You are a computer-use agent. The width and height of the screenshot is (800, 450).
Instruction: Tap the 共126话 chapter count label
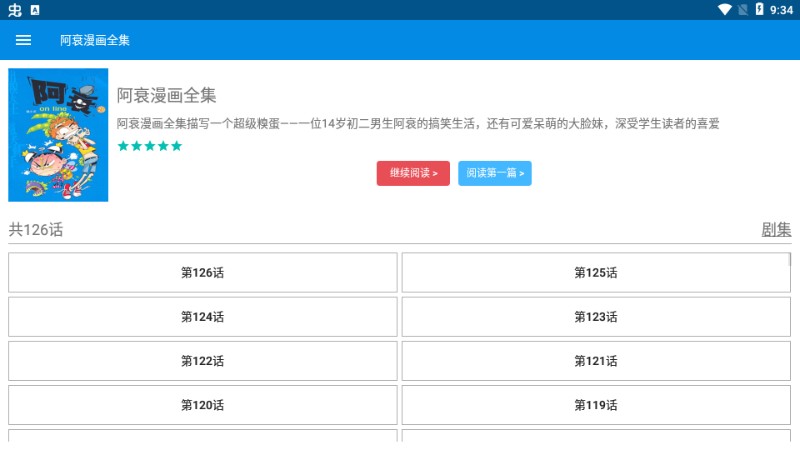[x=36, y=229]
